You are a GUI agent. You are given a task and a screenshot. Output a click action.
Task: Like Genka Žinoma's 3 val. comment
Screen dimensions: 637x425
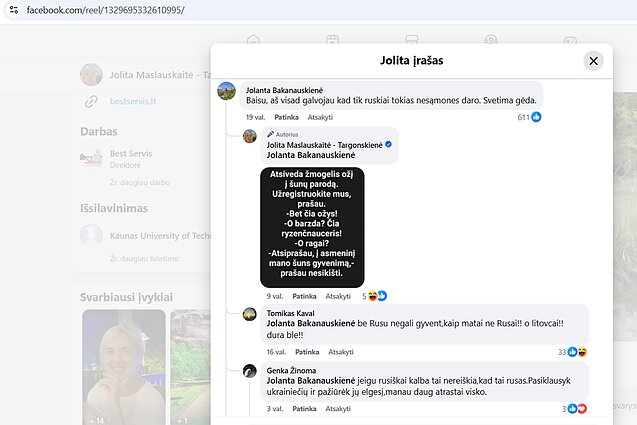pos(304,409)
